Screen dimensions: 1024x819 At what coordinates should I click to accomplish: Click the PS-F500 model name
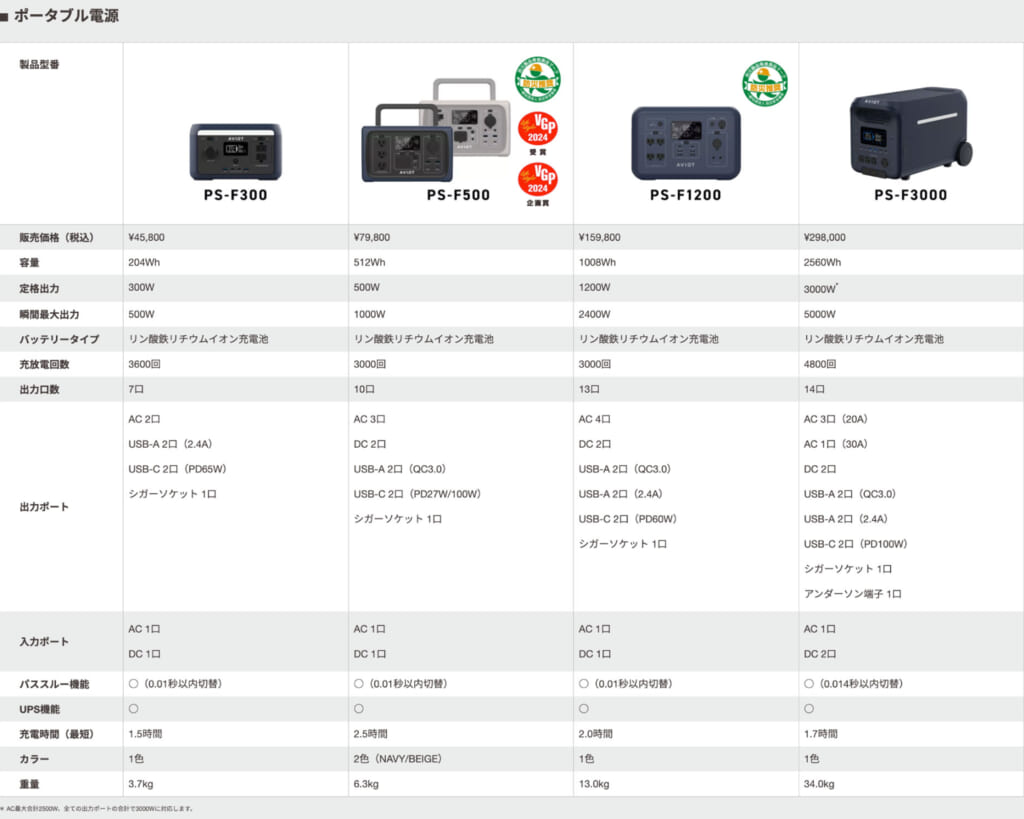click(458, 195)
